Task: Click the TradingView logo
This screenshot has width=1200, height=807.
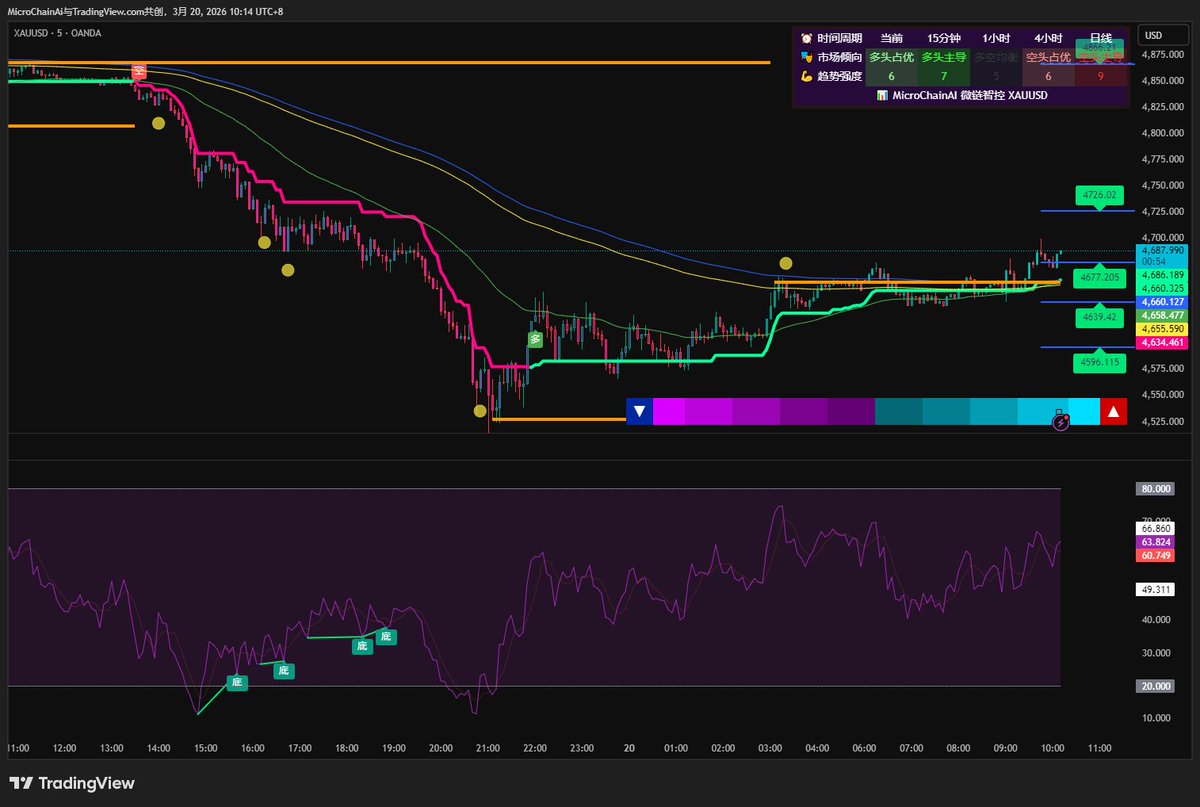Action: [x=72, y=783]
